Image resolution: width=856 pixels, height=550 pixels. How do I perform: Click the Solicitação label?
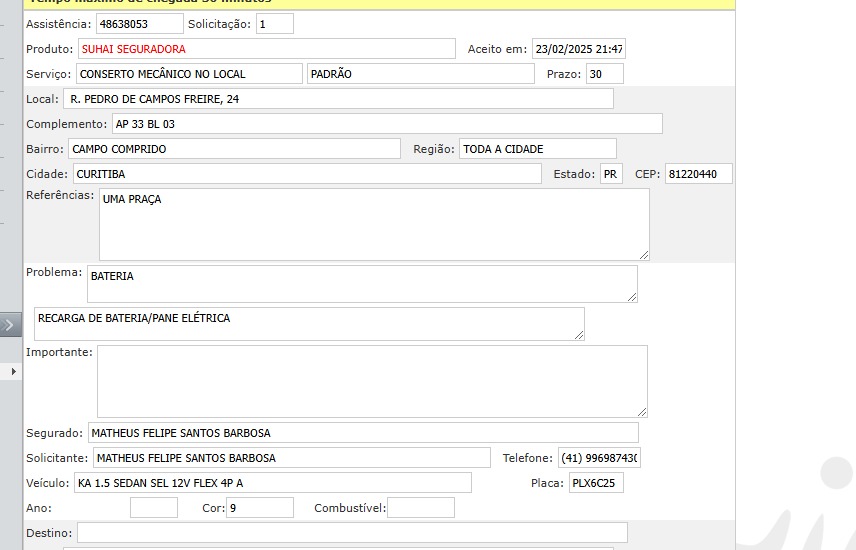pyautogui.click(x=219, y=24)
